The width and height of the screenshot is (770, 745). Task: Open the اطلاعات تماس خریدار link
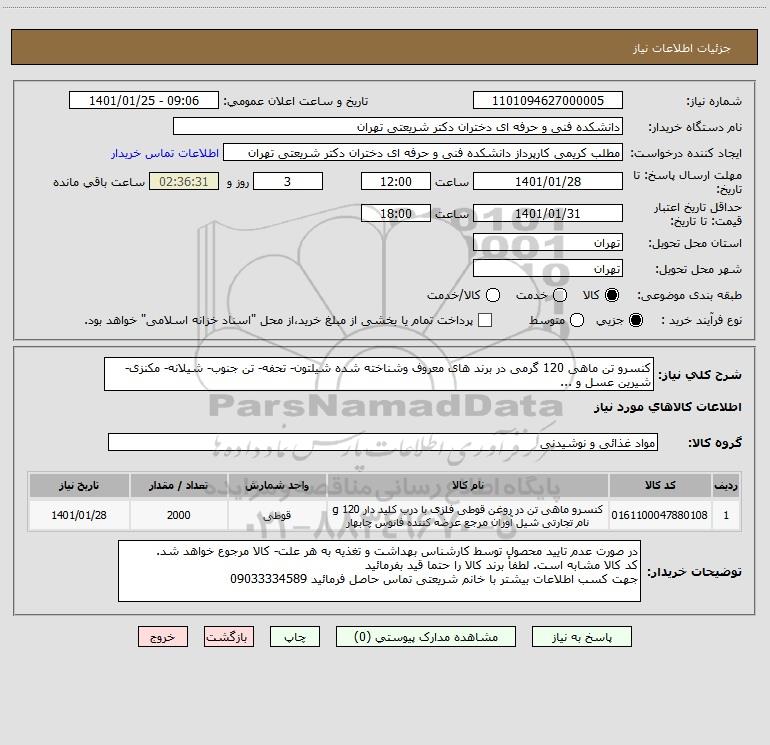[x=165, y=153]
